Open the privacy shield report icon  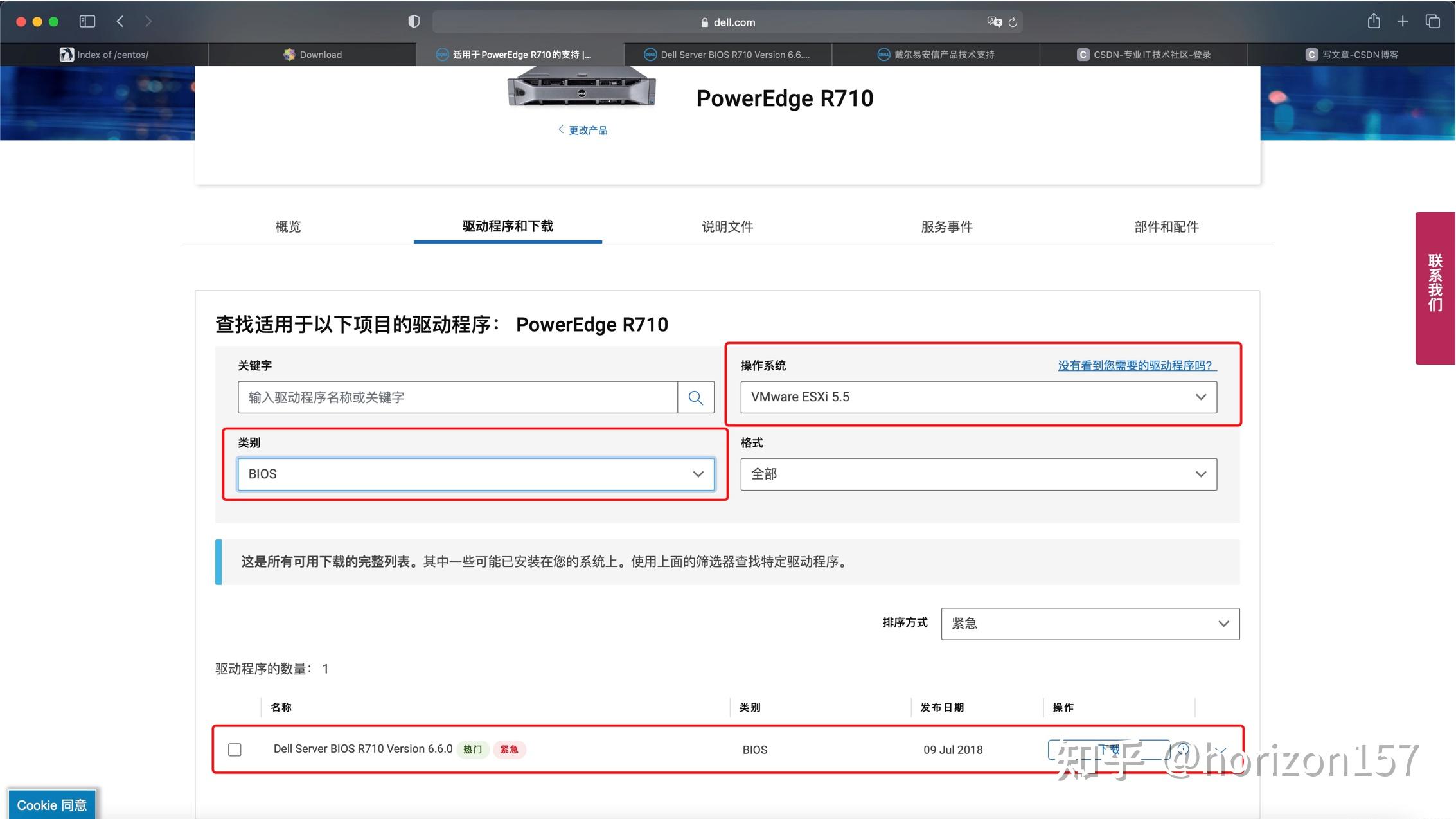coord(414,22)
